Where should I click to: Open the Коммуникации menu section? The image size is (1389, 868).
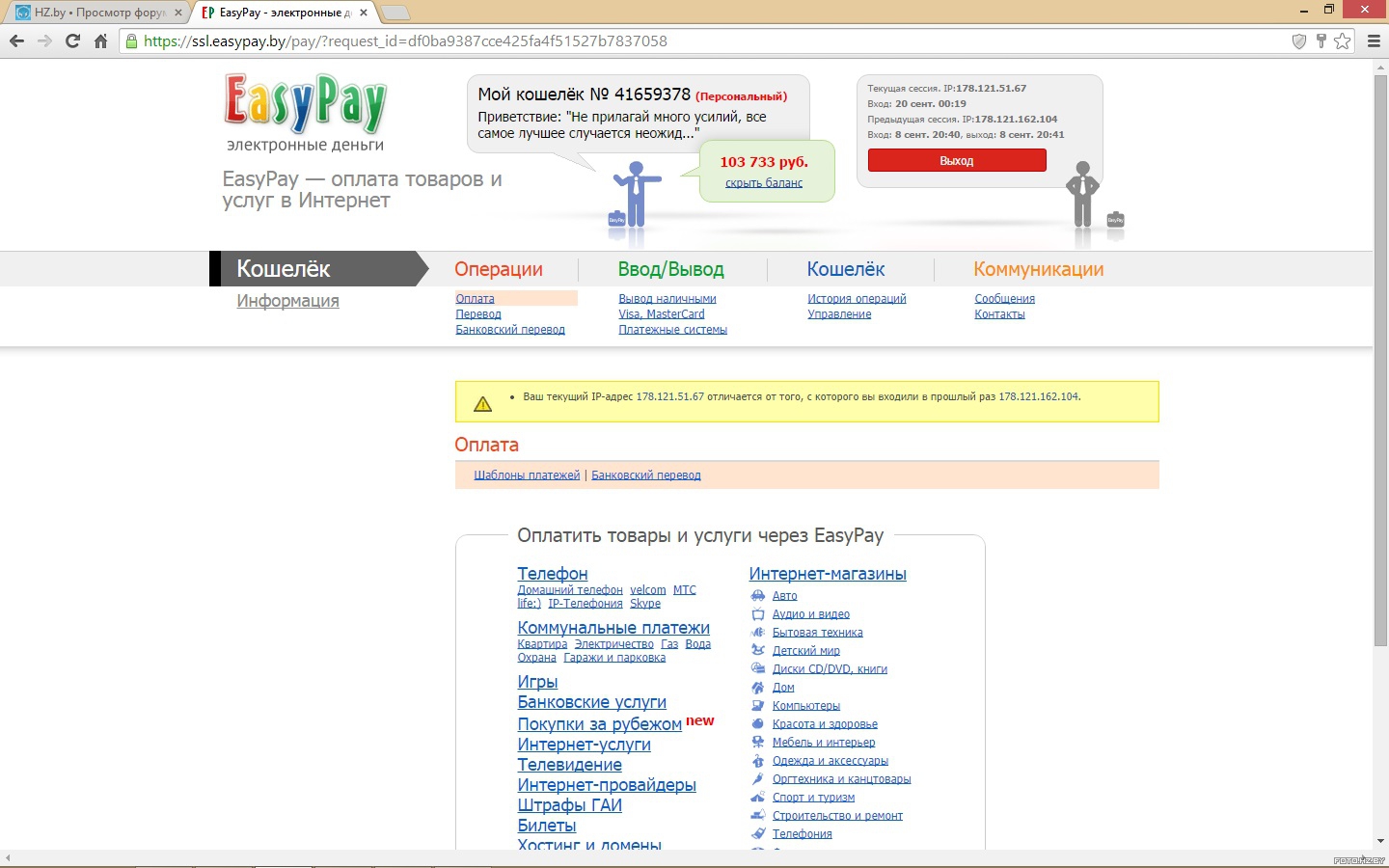(x=1039, y=269)
